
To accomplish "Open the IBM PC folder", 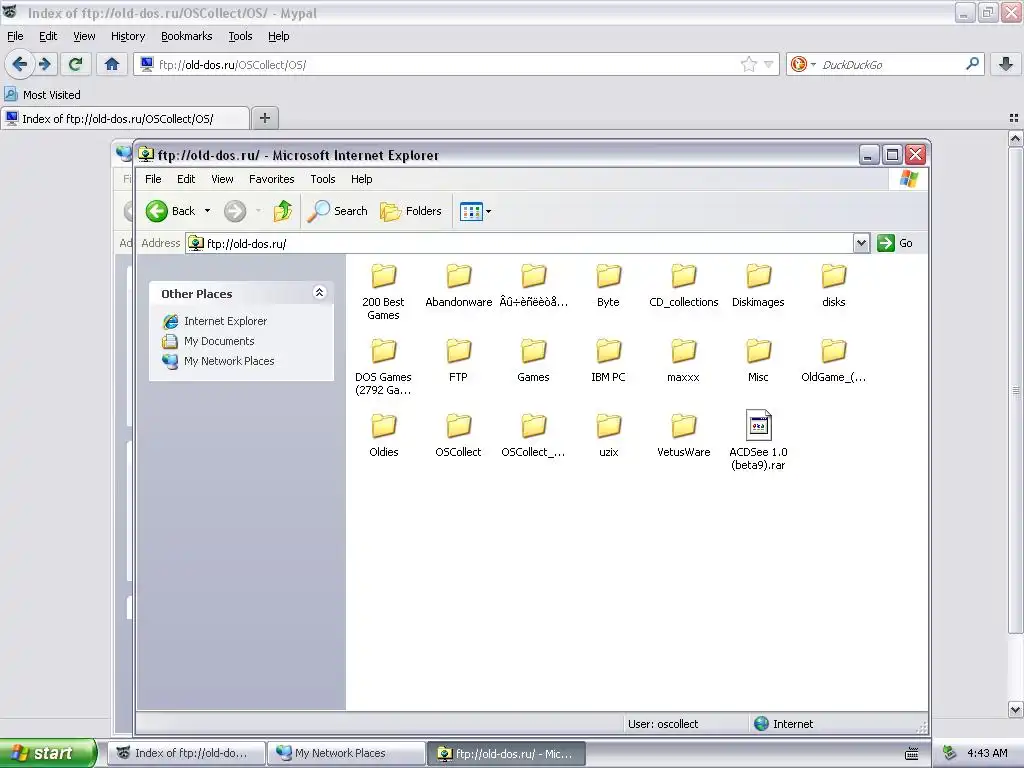I will pos(608,360).
